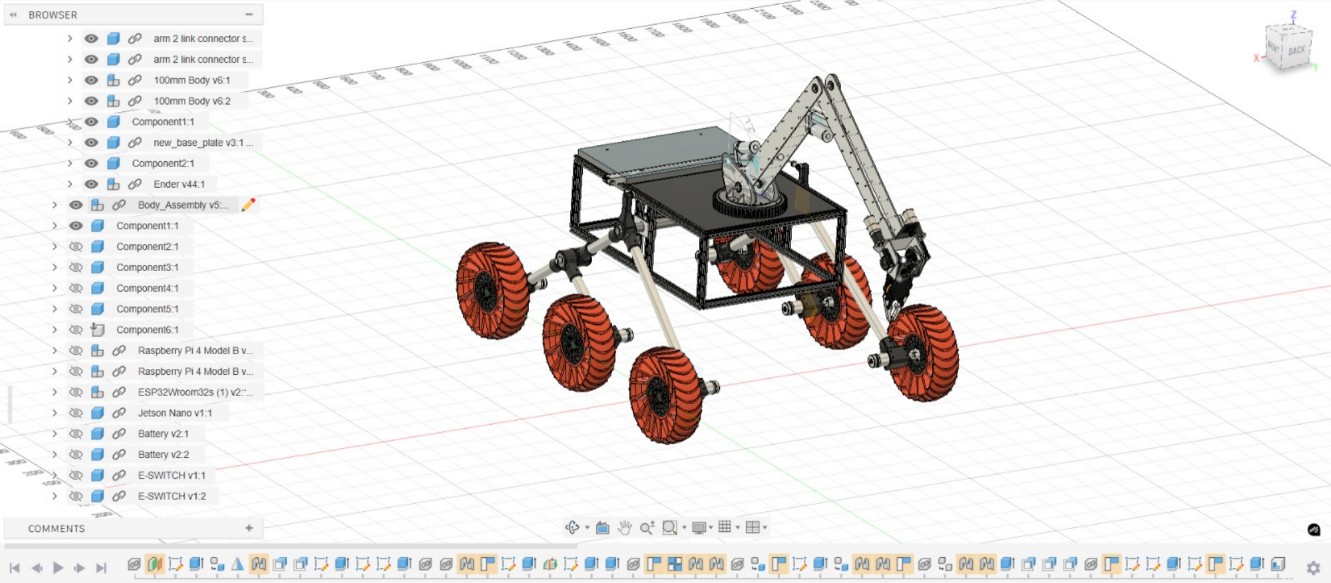Click the Viewports layout icon in navigation bar

tap(752, 527)
